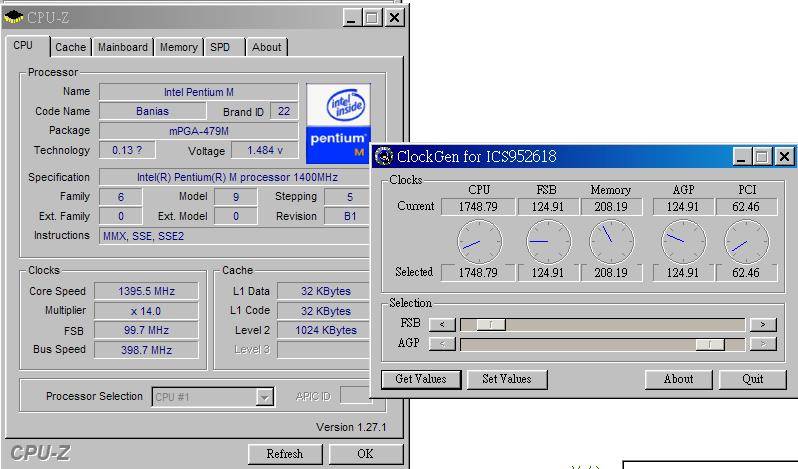Open the Cache tab in CPU-Z
The image size is (798, 469).
point(71,47)
